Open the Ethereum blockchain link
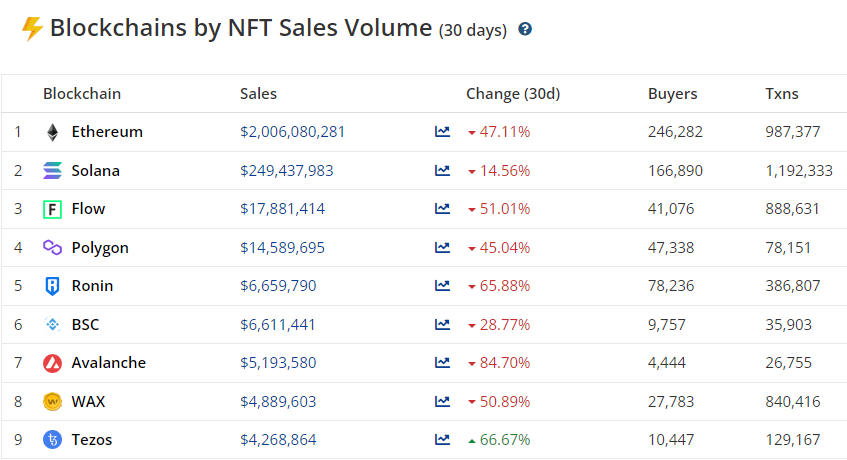847x460 pixels. pyautogui.click(x=107, y=132)
